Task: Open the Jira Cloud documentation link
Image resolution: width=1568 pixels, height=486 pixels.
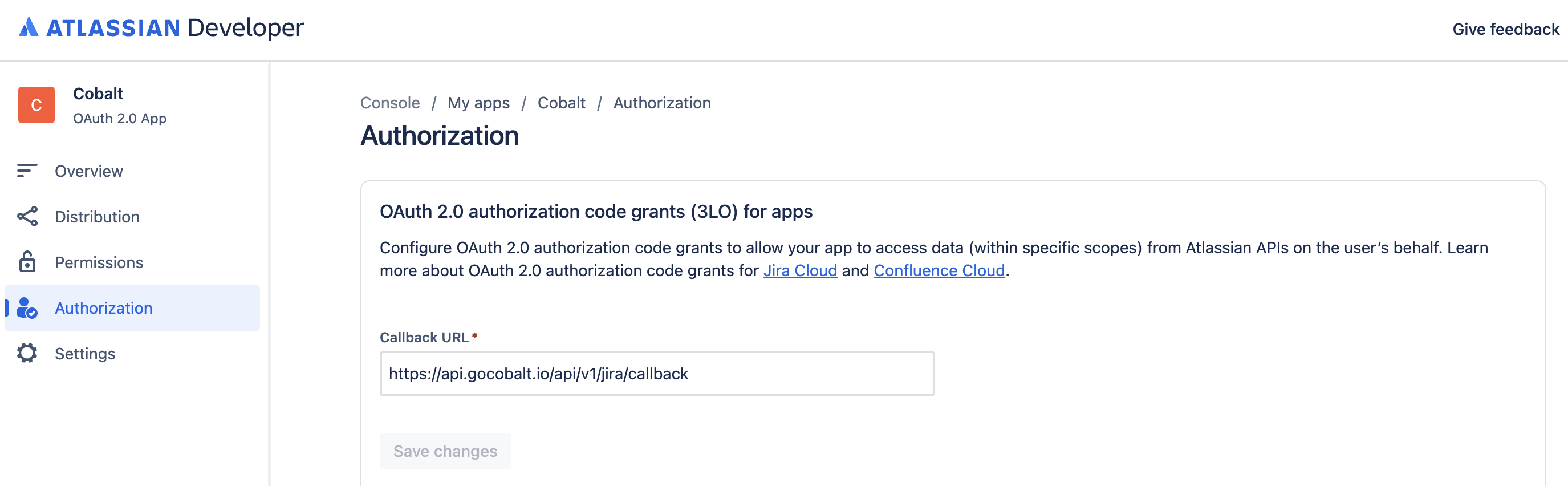Action: coord(800,270)
